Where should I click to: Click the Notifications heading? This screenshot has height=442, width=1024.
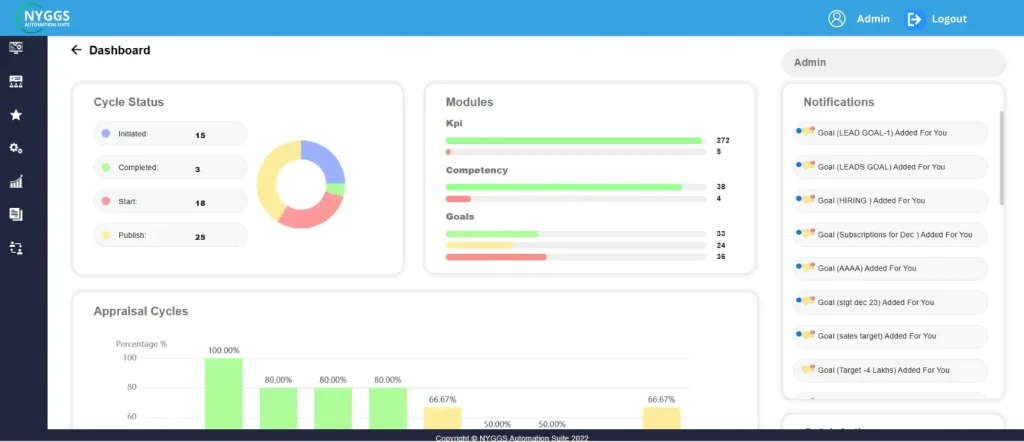(839, 103)
